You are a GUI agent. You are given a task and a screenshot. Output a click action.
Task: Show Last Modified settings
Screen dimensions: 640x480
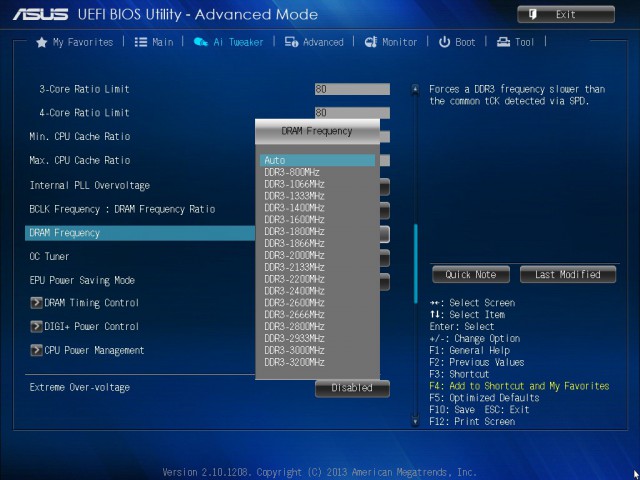point(568,274)
